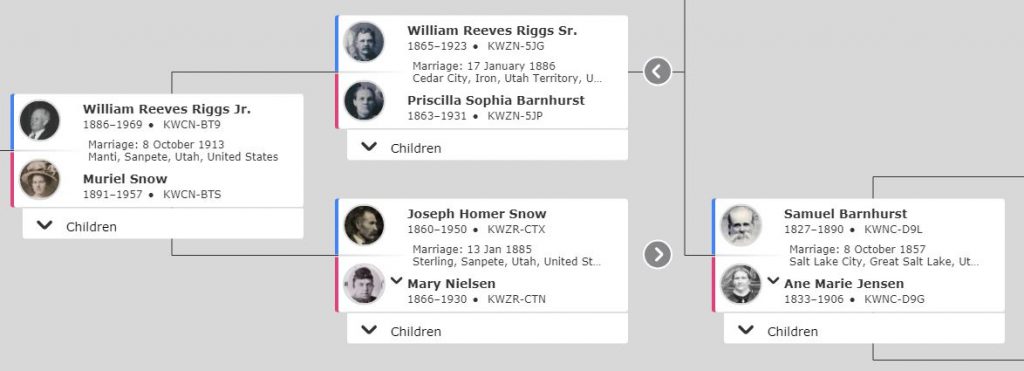This screenshot has height=371, width=1024.
Task: Expand ancestors with right arrow circle
Action: tap(657, 255)
